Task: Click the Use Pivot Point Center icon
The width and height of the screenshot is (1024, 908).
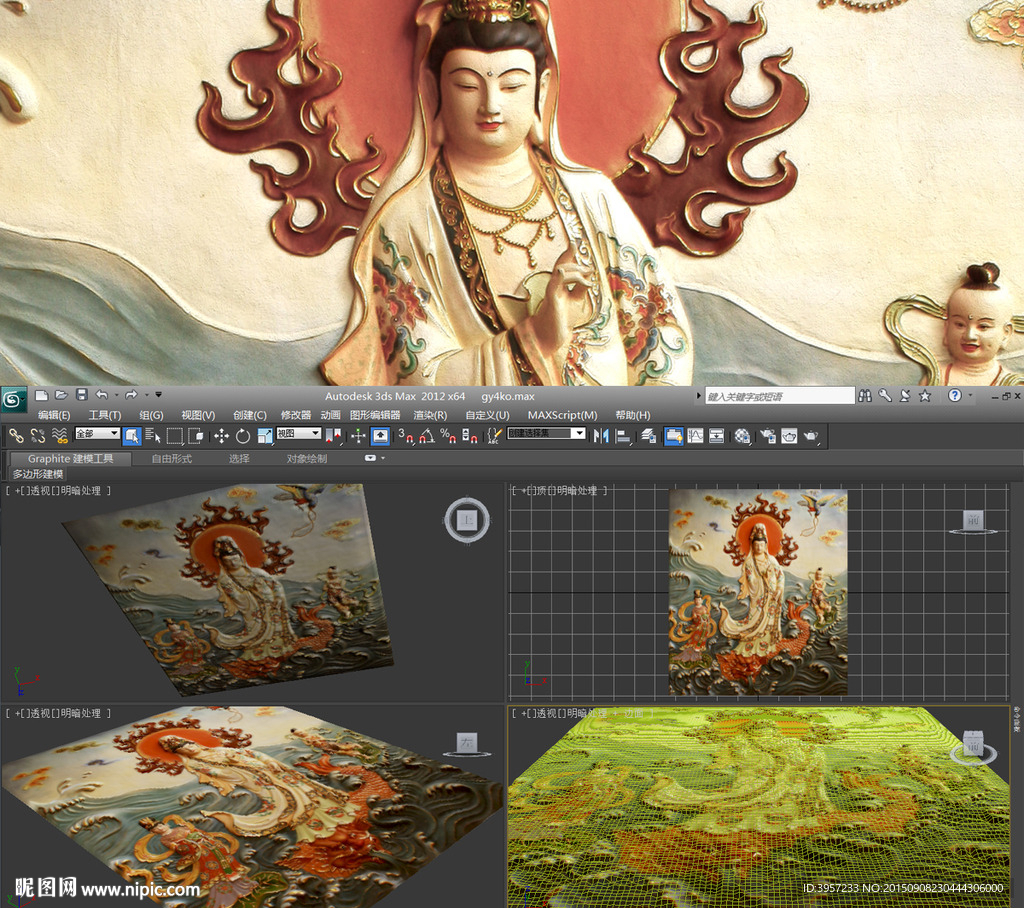Action: tap(334, 436)
